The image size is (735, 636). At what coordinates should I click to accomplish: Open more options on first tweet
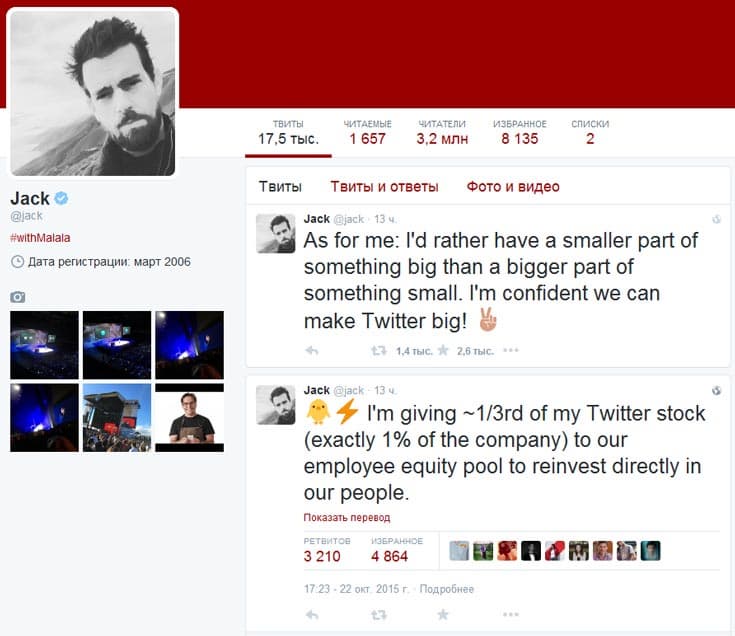(511, 351)
